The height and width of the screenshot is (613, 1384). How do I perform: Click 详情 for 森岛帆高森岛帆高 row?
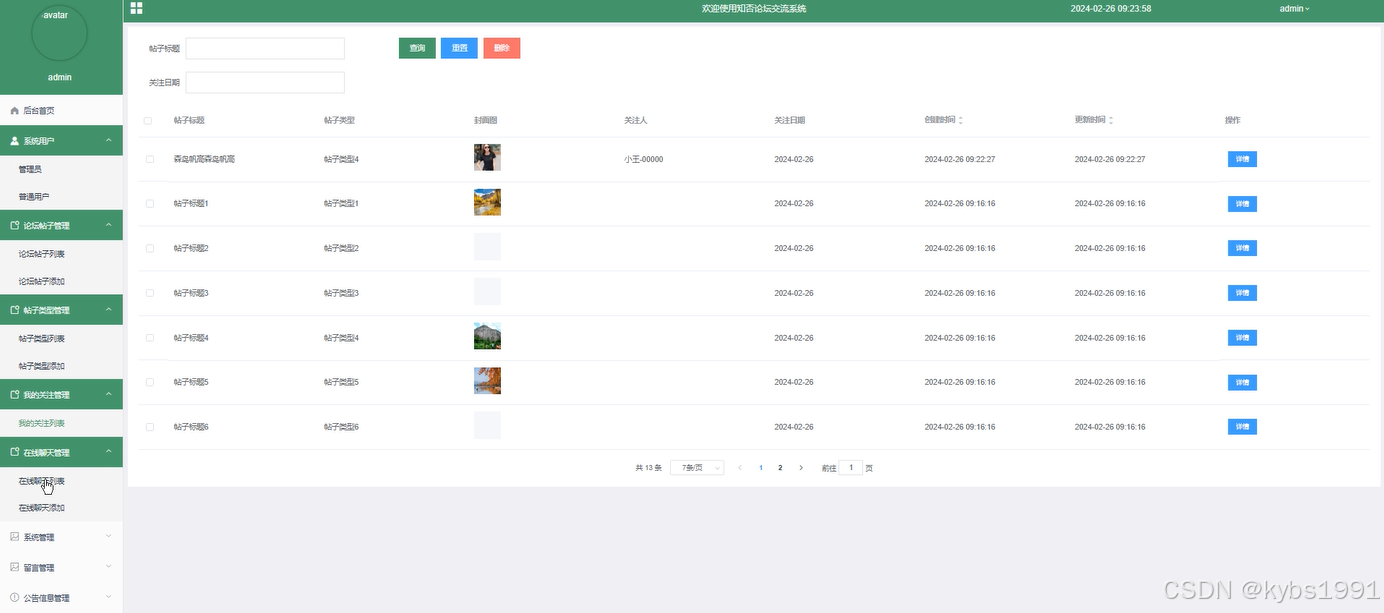click(x=1242, y=159)
